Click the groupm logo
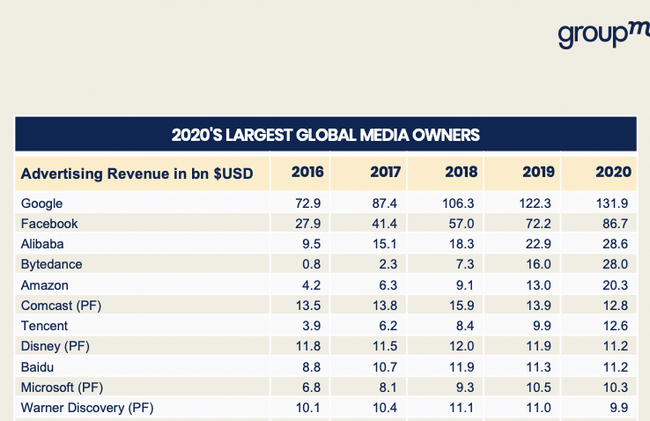 tap(604, 35)
